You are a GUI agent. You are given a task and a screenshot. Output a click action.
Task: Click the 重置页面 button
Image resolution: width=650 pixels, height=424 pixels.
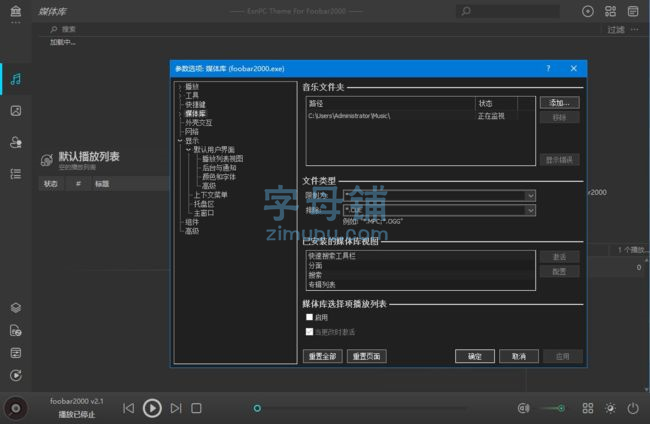point(366,356)
